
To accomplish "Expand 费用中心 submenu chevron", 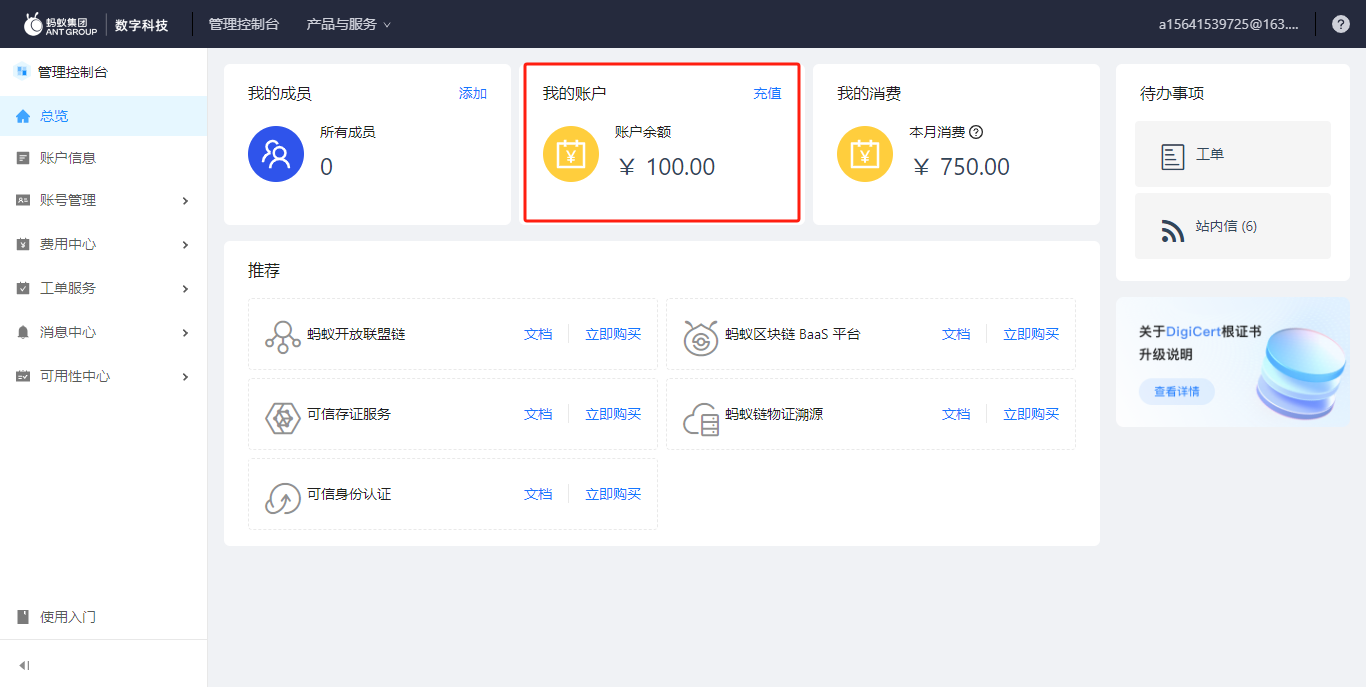I will click(185, 245).
